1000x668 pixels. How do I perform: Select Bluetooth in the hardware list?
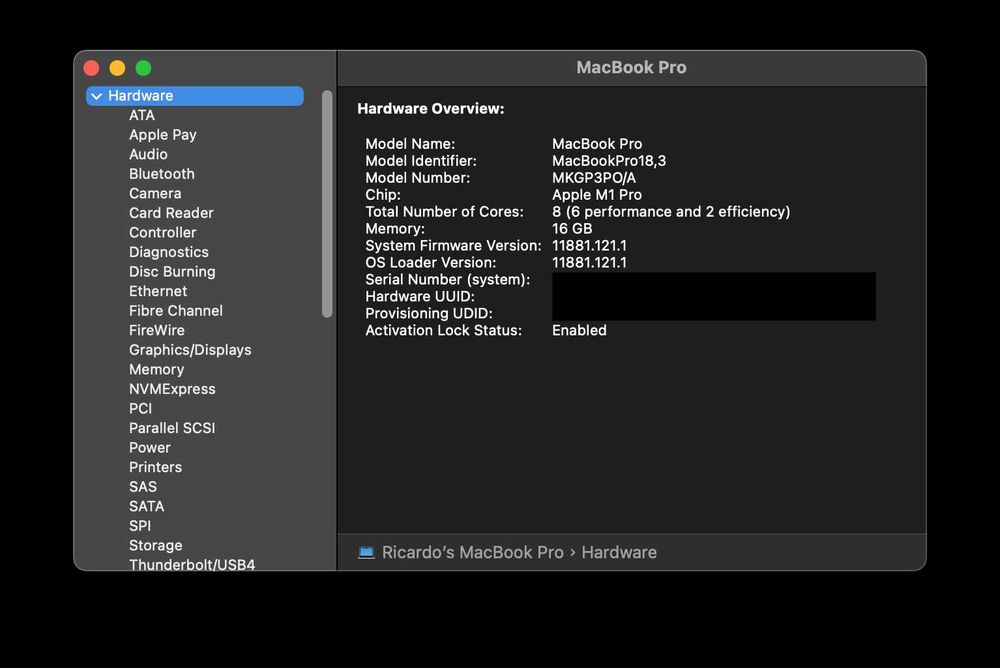click(161, 174)
